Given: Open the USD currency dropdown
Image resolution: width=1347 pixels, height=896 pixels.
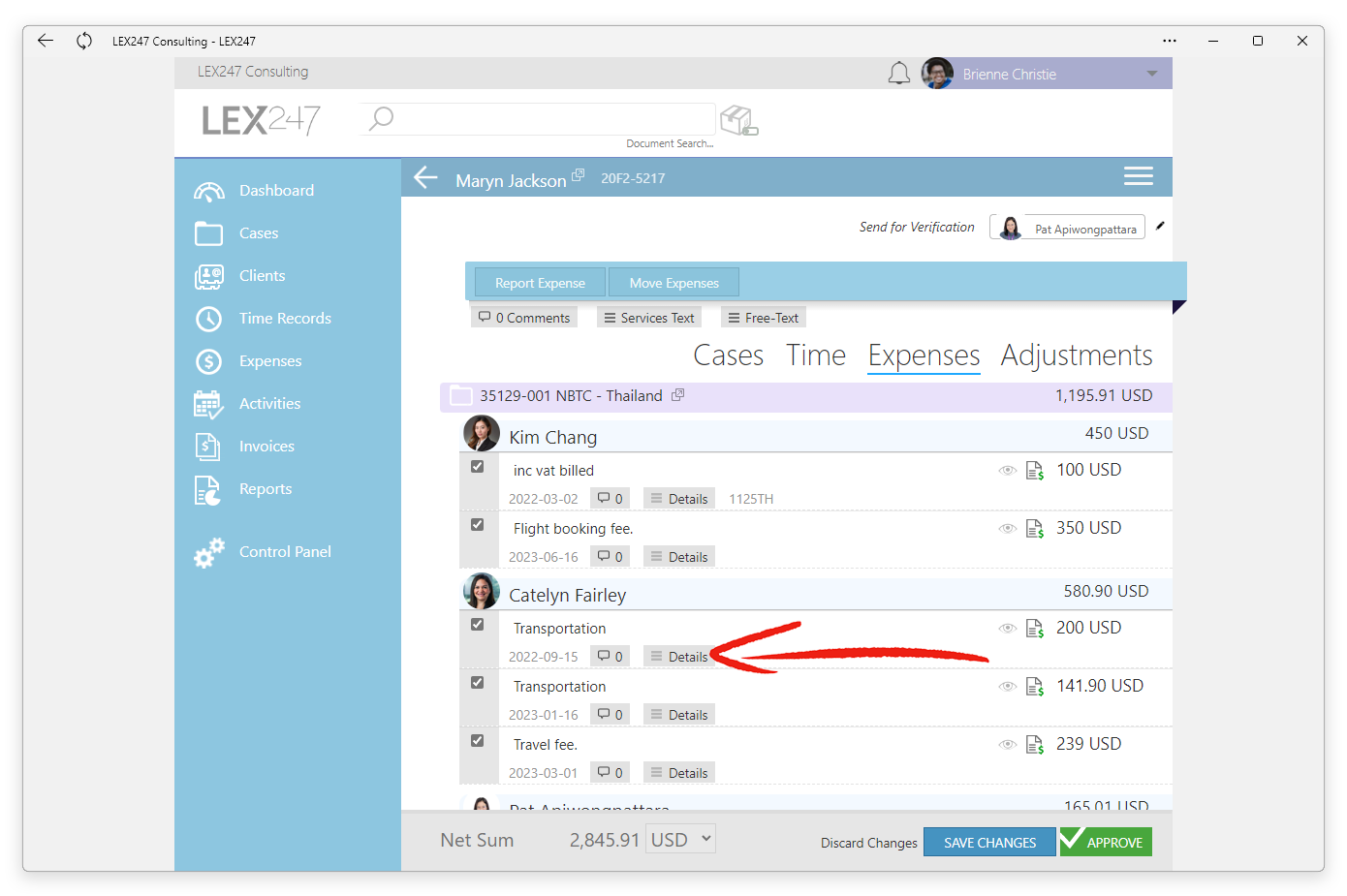Looking at the screenshot, I should click(682, 839).
